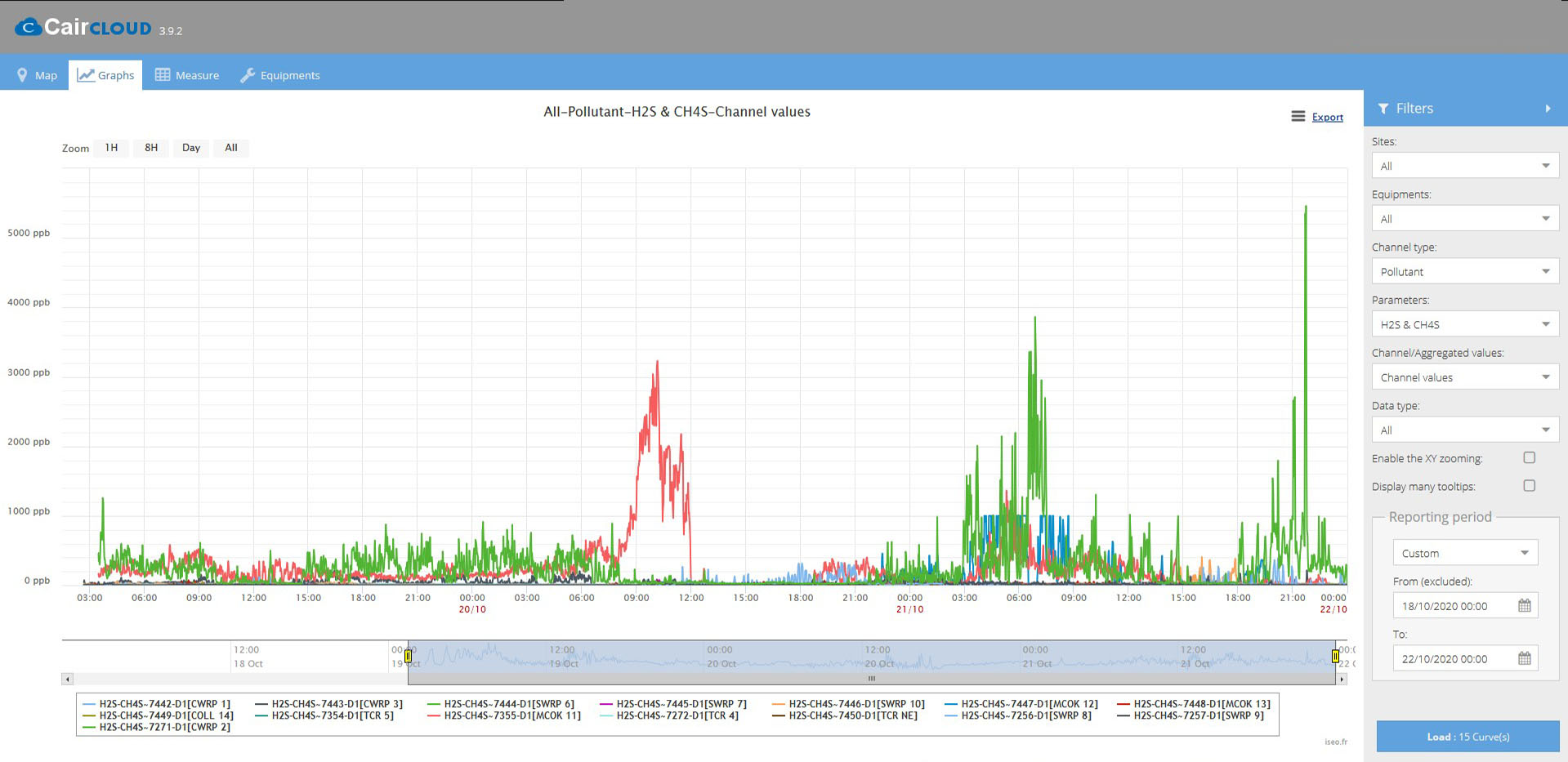Click the map pin icon
The image size is (1568, 762).
(x=22, y=75)
